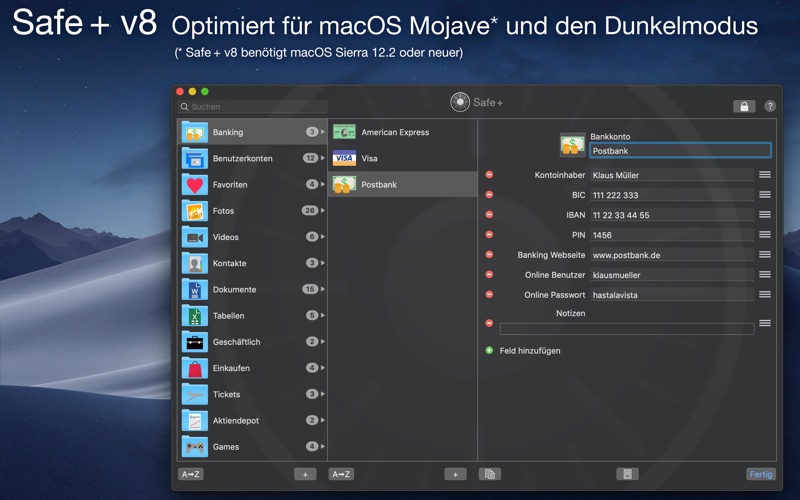Remove the Banking Webseite field
800x500 pixels.
(x=489, y=254)
